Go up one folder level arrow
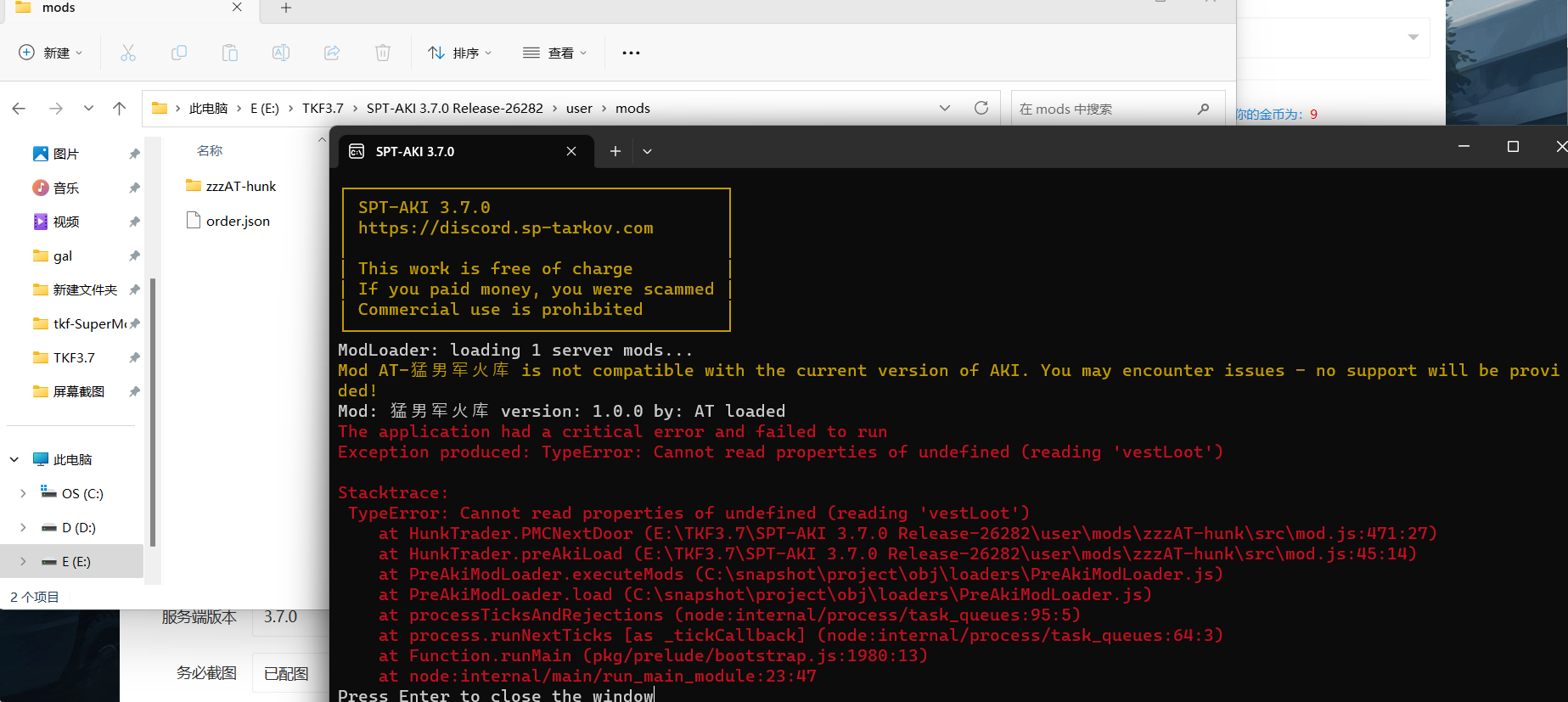Screen dimensions: 1568x702 click(x=119, y=108)
